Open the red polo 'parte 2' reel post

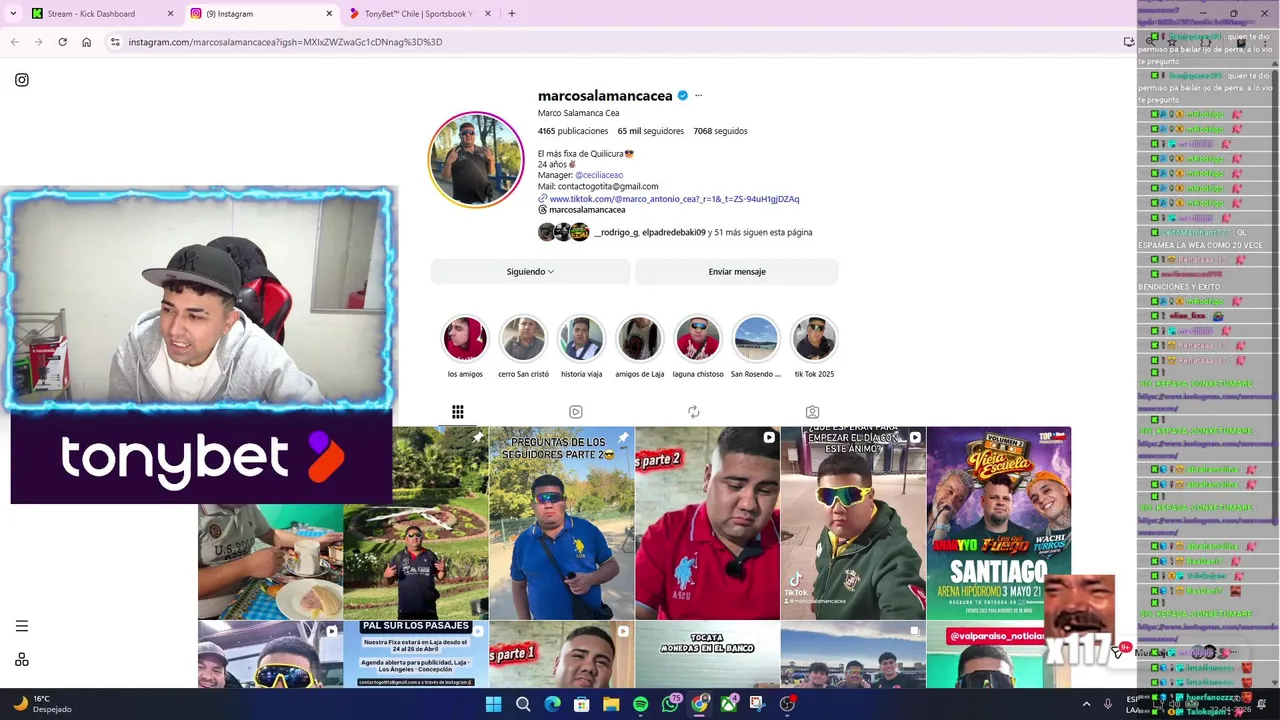pyautogui.click(x=707, y=523)
